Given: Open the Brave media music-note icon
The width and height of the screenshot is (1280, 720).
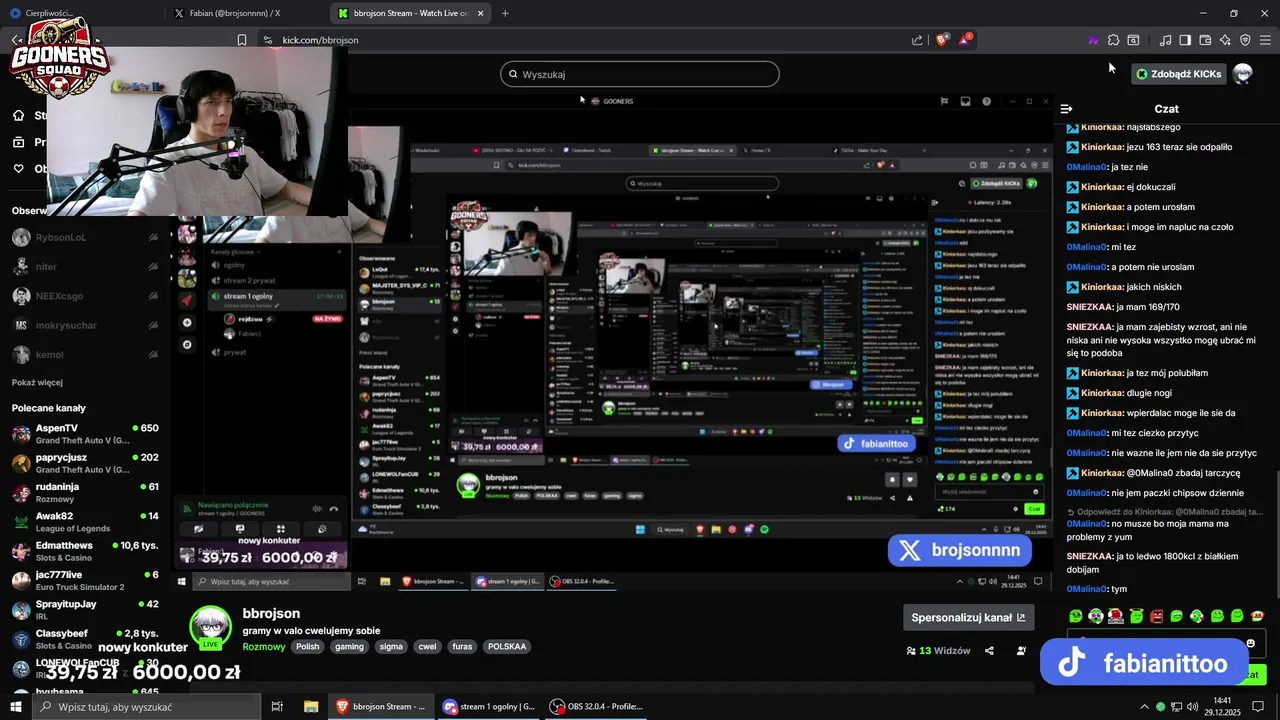Looking at the screenshot, I should point(1165,40).
